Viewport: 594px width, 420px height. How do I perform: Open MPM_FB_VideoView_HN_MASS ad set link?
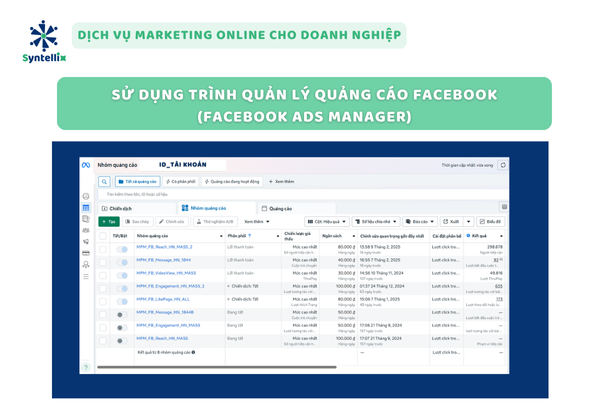166,273
